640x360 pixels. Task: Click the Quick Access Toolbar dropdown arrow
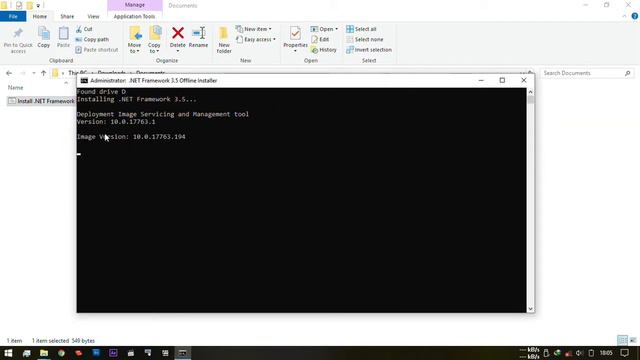point(38,5)
